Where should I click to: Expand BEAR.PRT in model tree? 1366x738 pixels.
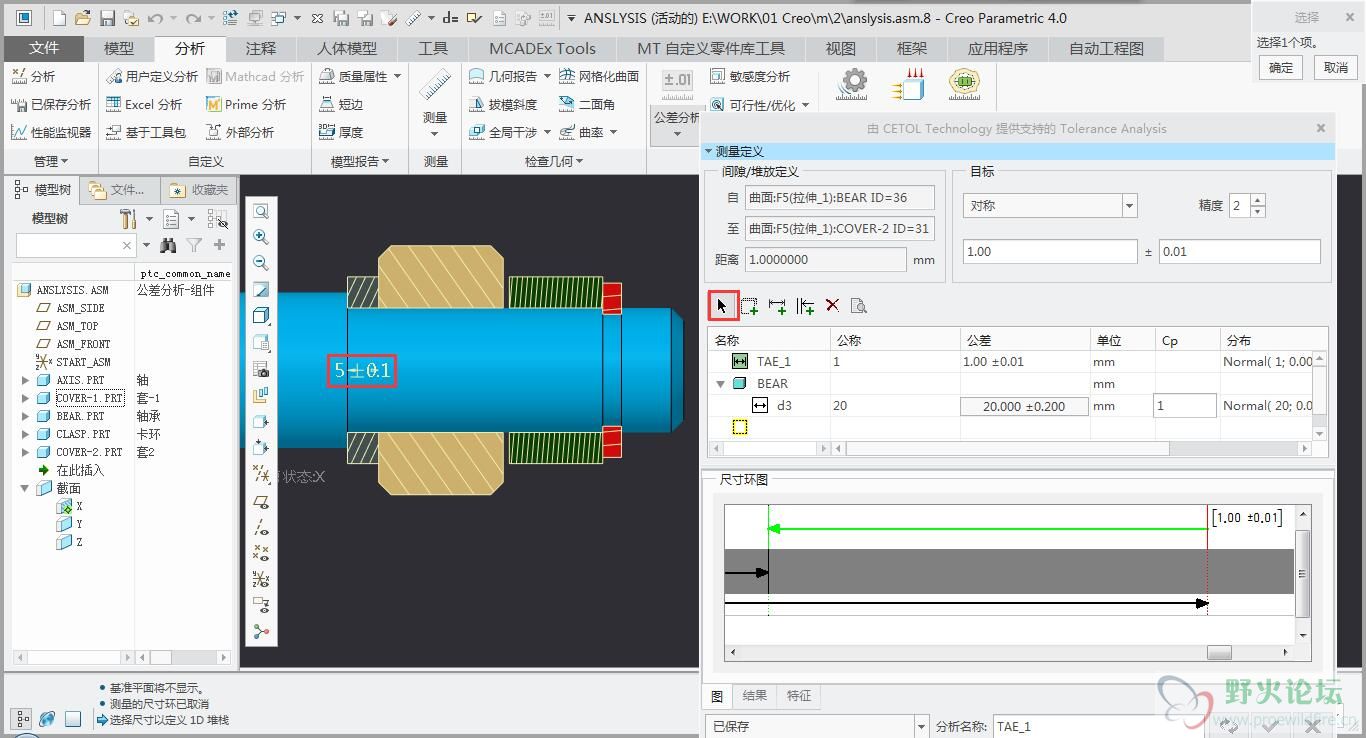25,416
